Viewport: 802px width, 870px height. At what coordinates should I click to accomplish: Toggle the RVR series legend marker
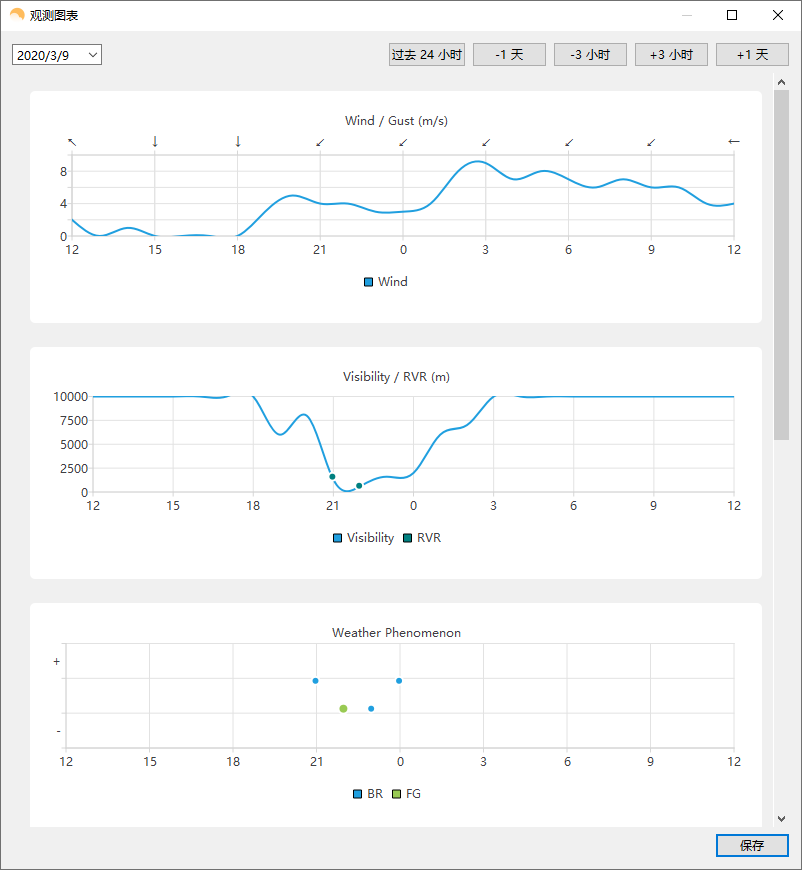pos(407,538)
